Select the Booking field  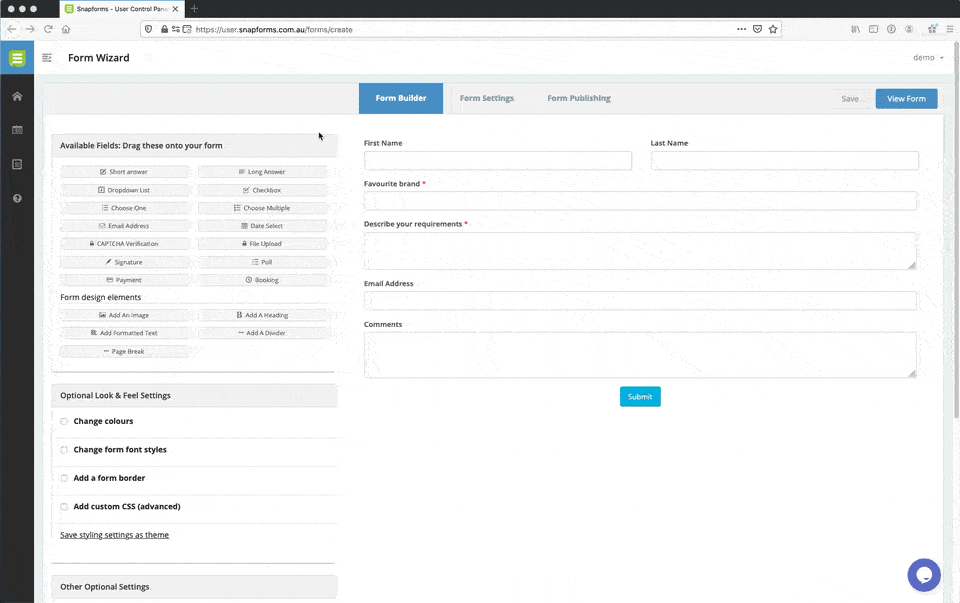[262, 280]
